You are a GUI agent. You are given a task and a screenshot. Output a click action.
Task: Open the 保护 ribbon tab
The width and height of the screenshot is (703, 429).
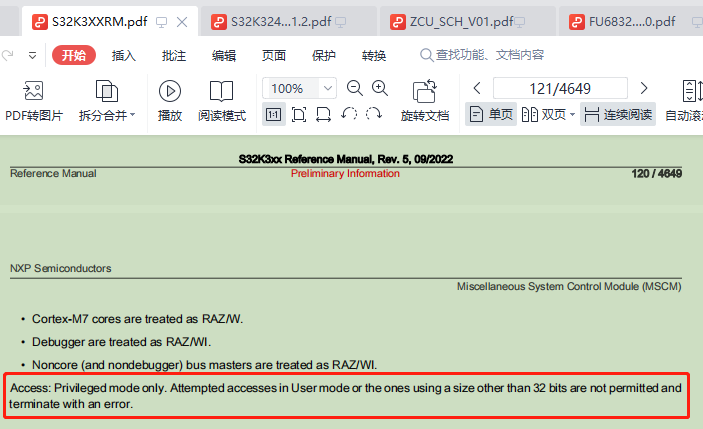tap(324, 55)
